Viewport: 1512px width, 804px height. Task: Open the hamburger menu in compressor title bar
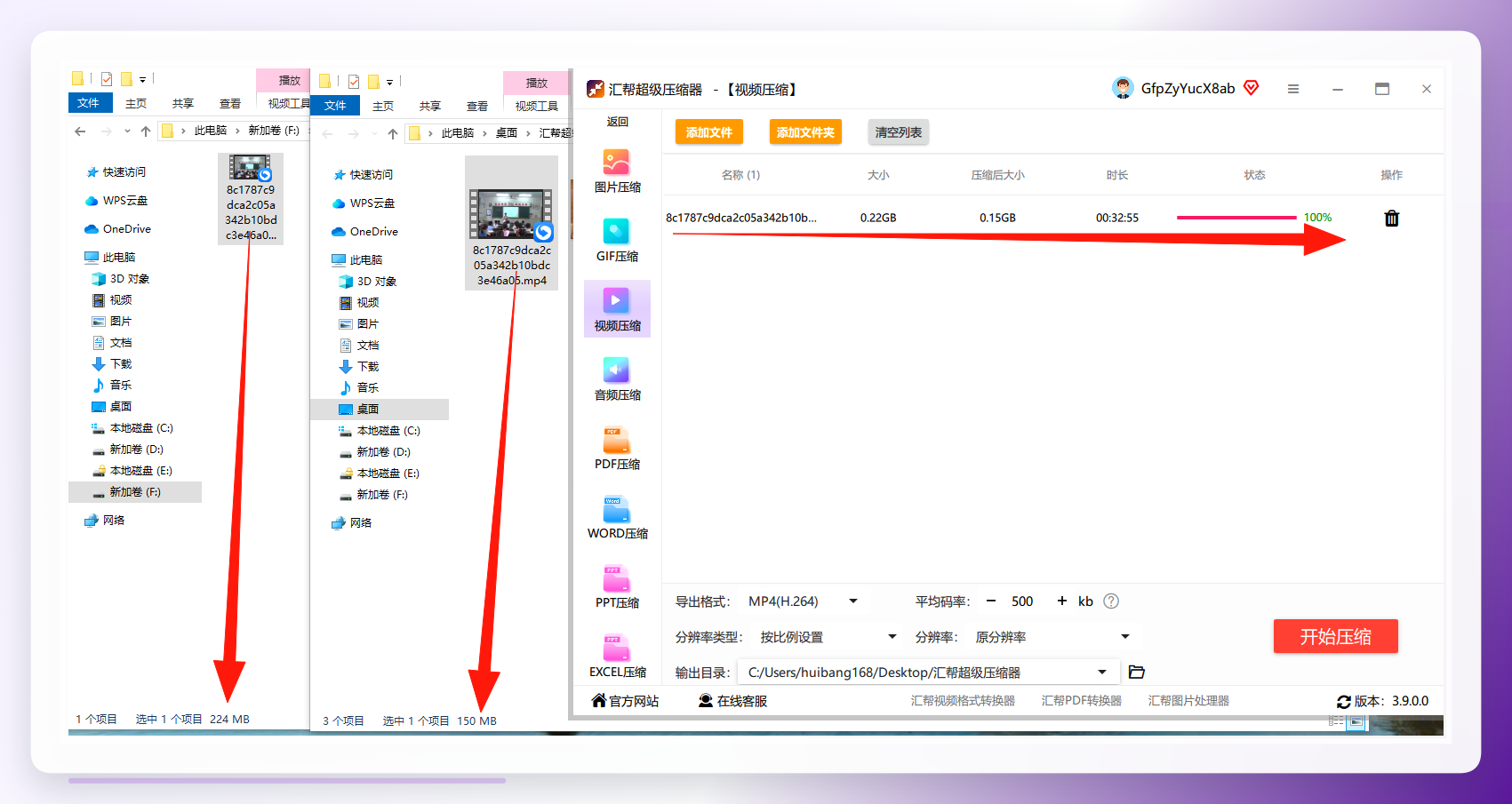click(x=1293, y=89)
